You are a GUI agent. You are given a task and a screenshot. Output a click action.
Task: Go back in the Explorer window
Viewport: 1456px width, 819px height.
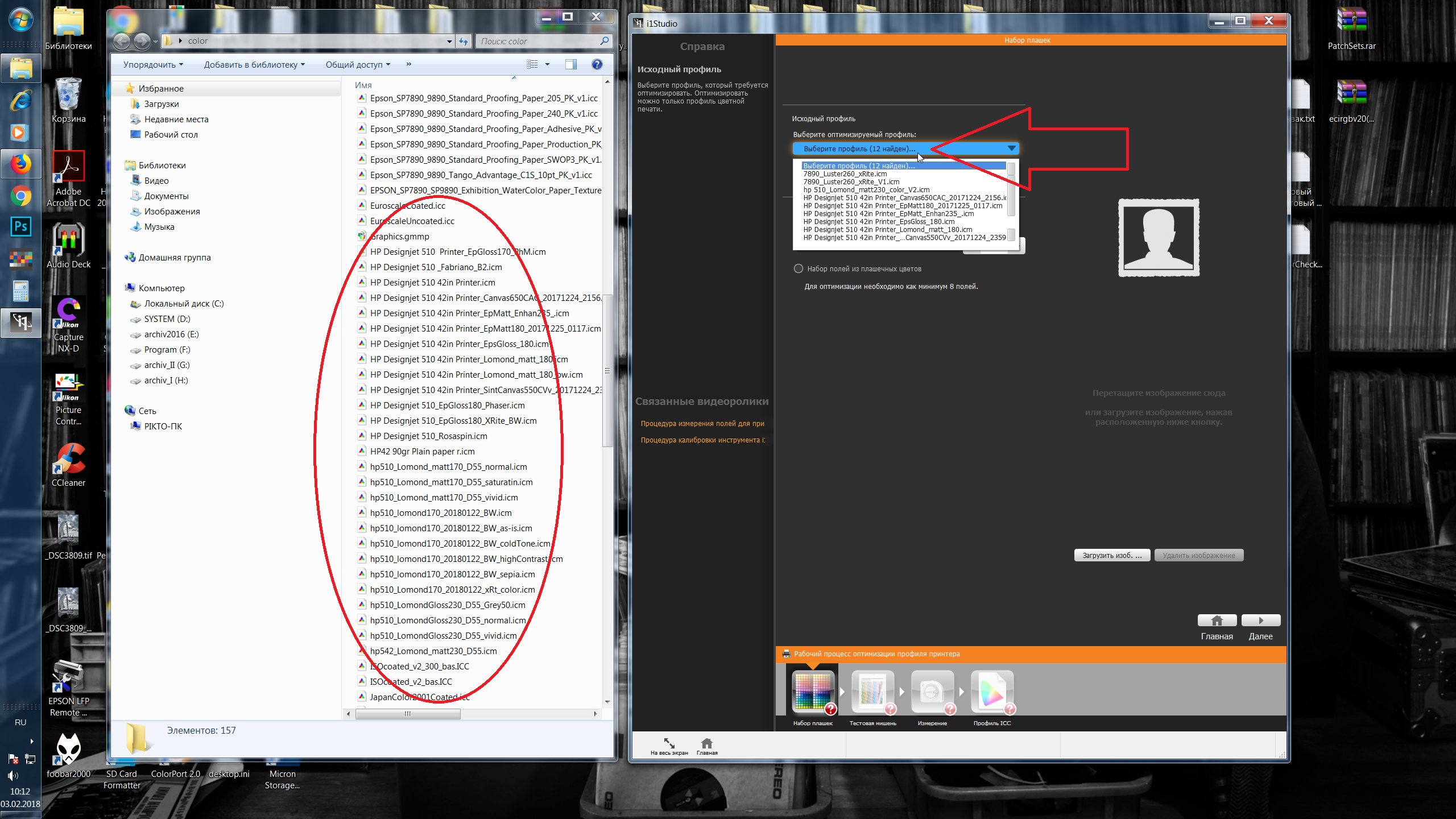coord(122,41)
